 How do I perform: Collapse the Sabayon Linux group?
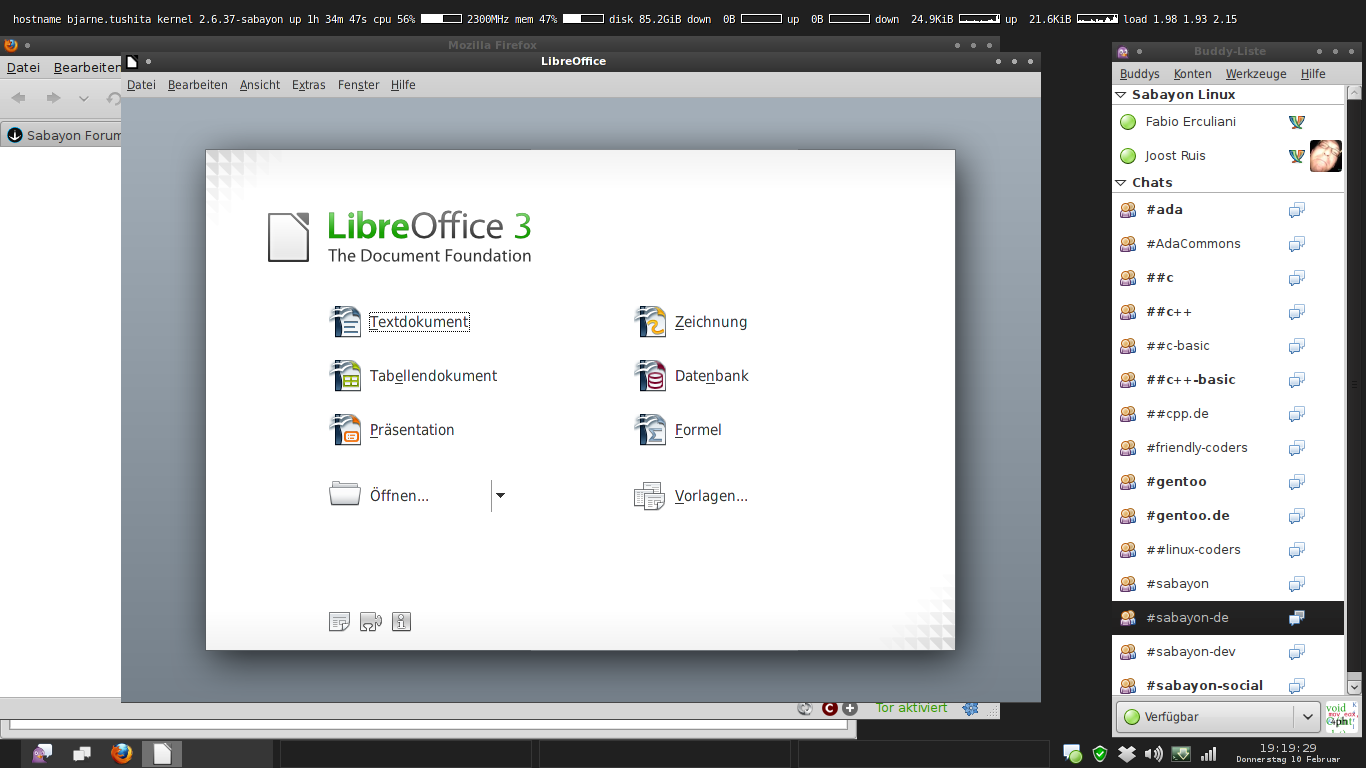(1121, 95)
